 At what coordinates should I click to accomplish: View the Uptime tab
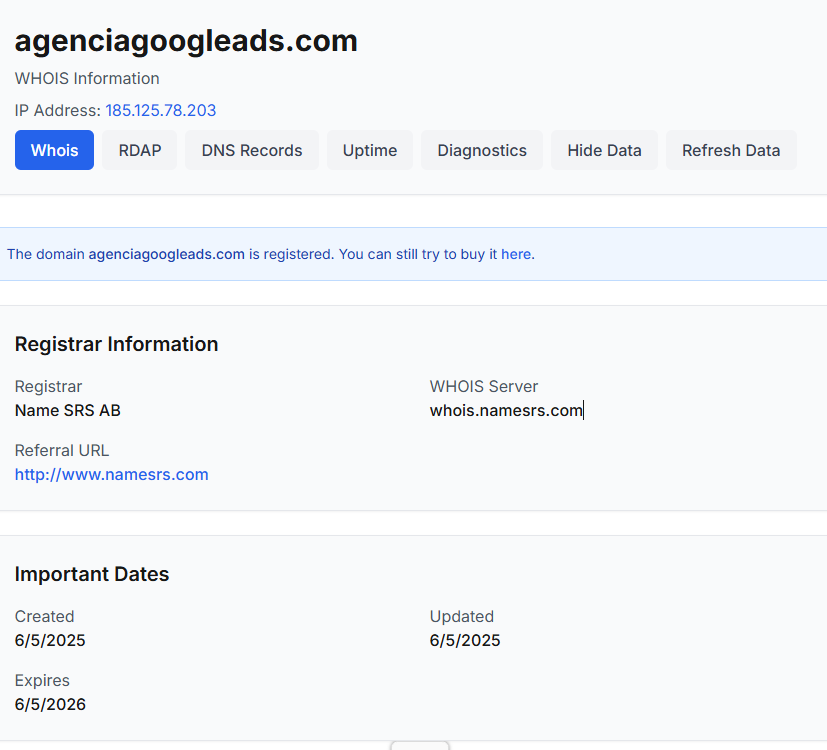[x=370, y=150]
